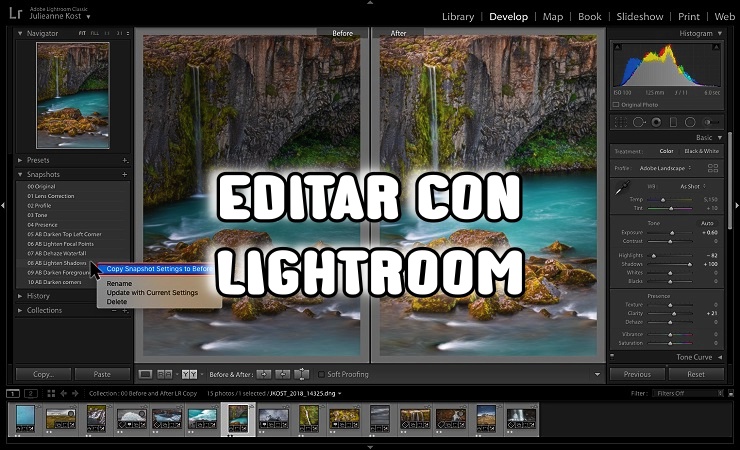
Task: Collapse the Snapshots panel
Action: pyautogui.click(x=20, y=175)
